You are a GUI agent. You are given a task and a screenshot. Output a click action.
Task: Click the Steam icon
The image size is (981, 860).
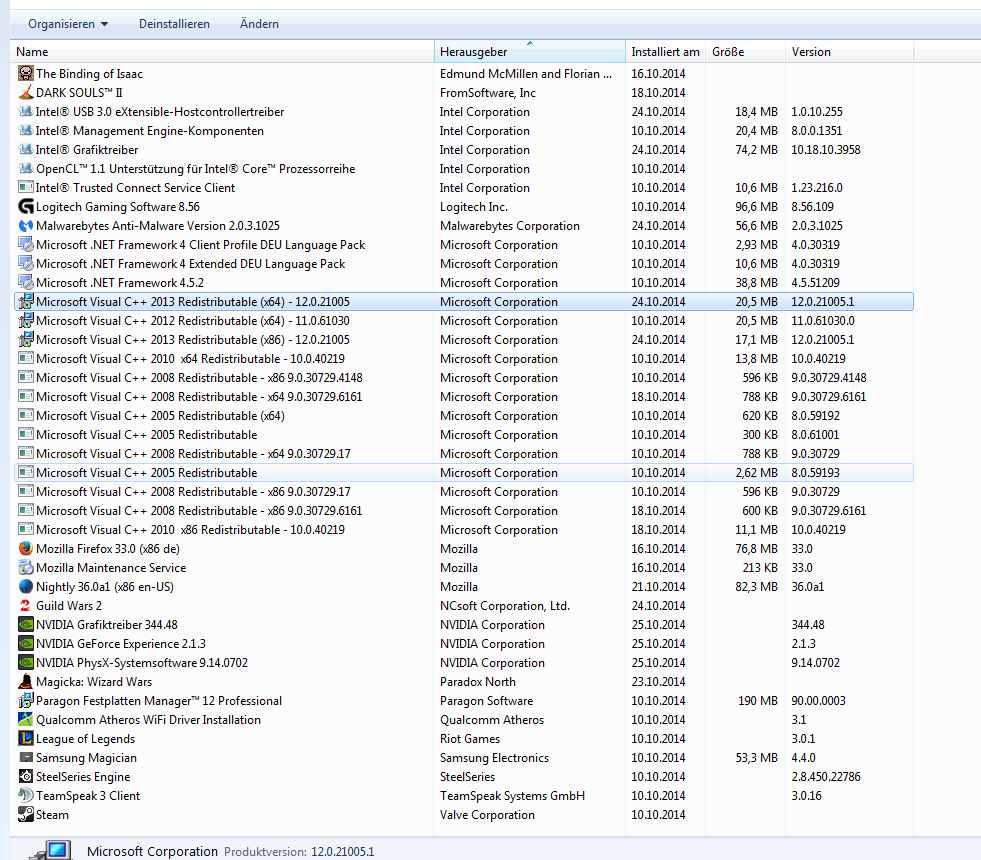(26, 814)
